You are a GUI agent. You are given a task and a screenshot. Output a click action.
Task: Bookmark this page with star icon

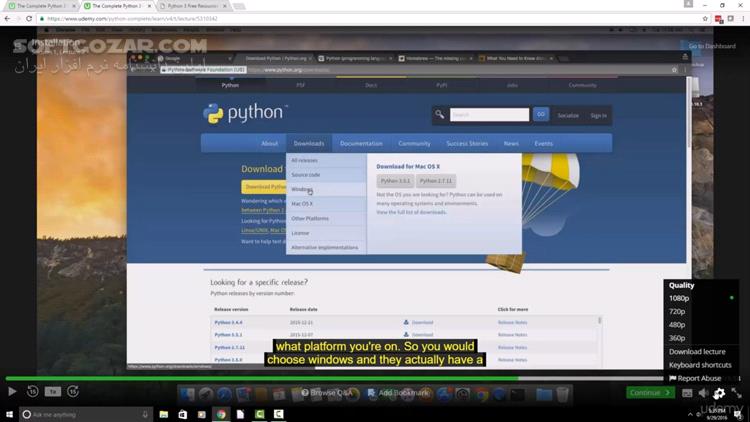point(705,19)
